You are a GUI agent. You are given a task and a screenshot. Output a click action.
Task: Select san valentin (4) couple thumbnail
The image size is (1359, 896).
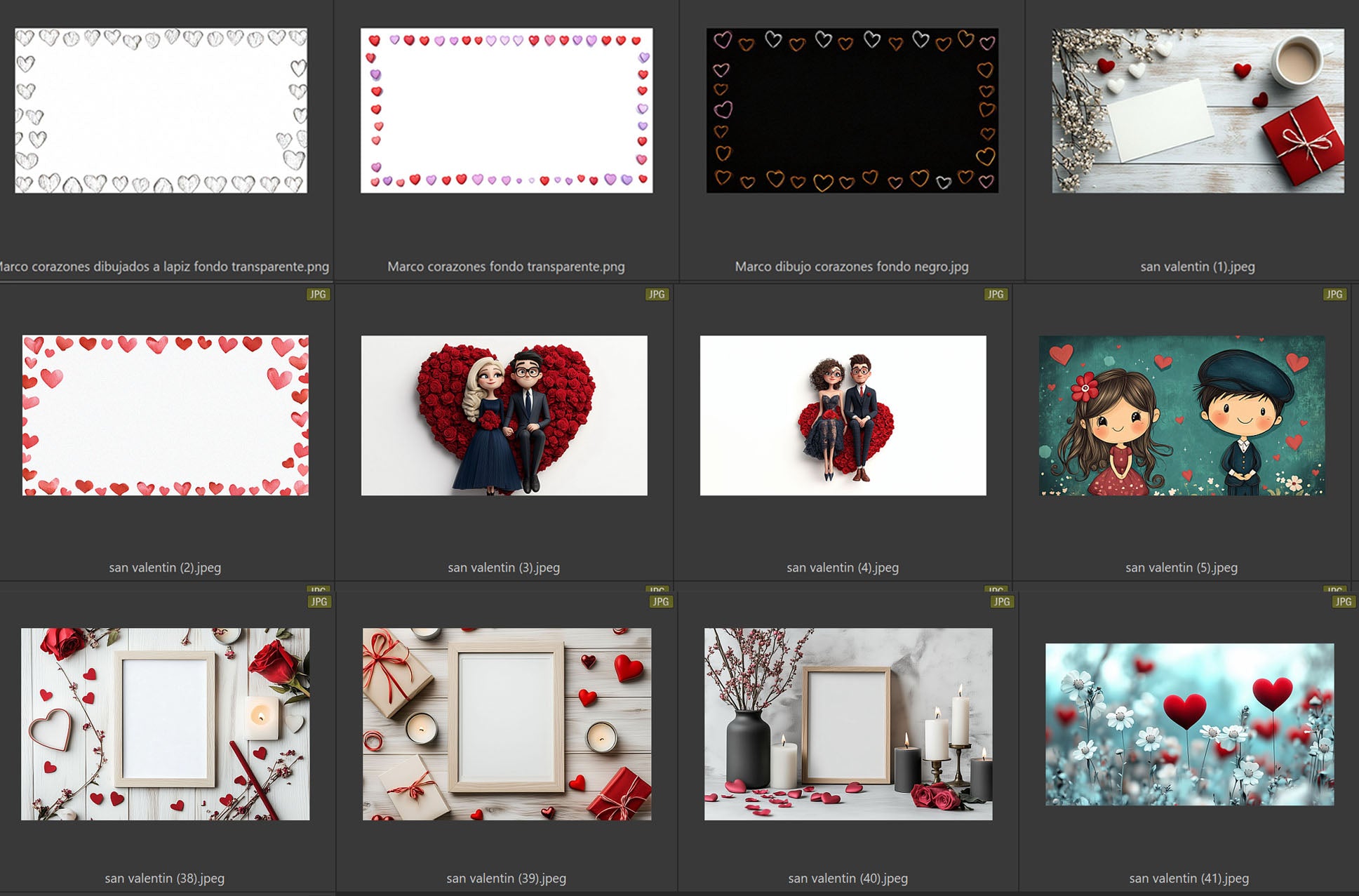[843, 415]
